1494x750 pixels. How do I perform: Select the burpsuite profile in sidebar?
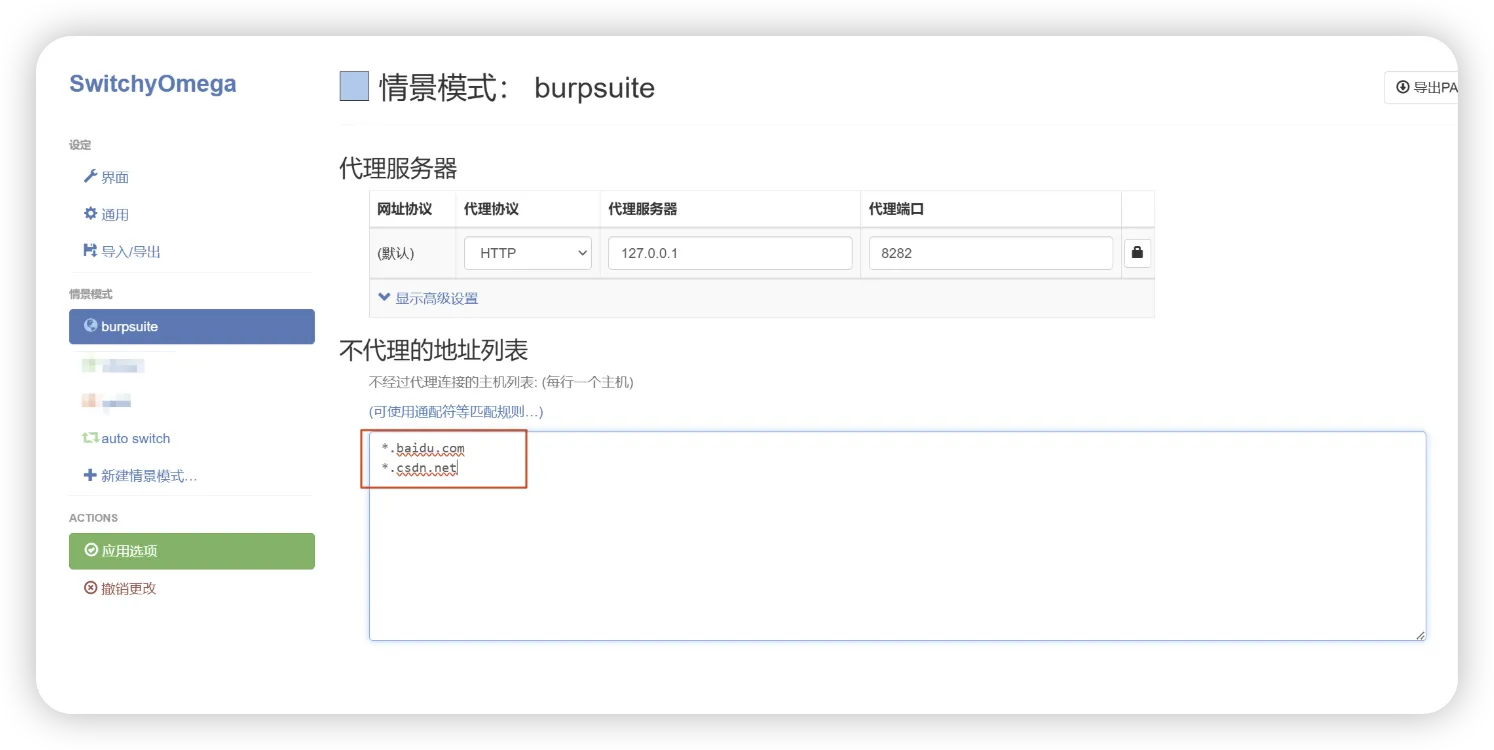pyautogui.click(x=191, y=327)
